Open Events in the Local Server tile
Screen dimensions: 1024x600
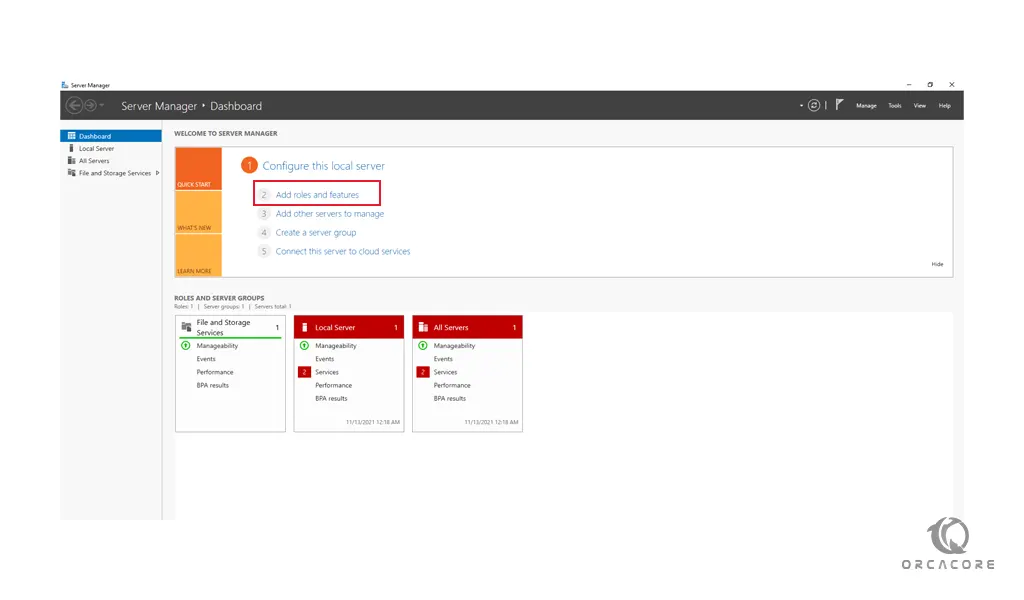[325, 359]
